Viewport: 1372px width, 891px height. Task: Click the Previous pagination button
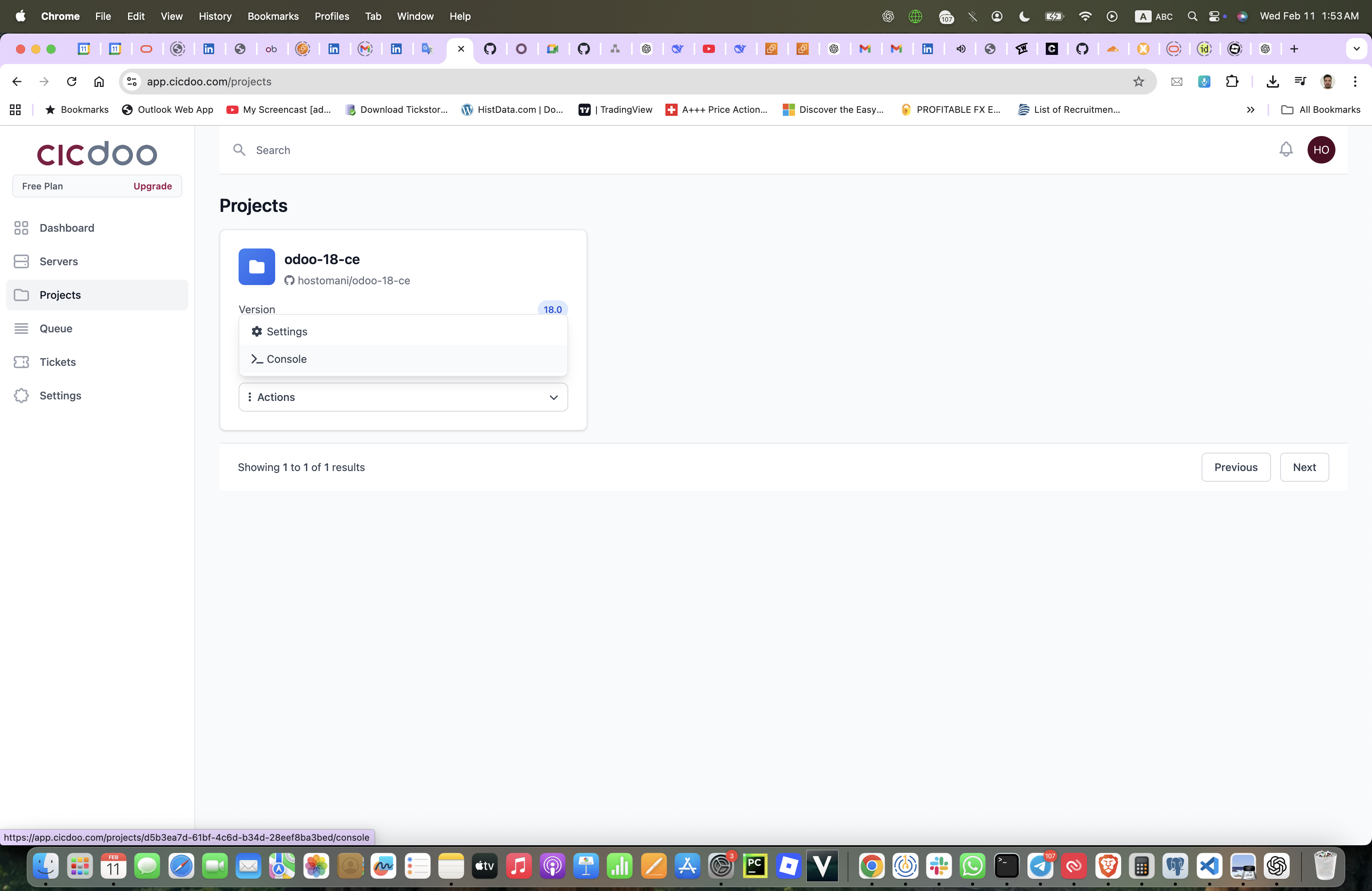pyautogui.click(x=1236, y=467)
